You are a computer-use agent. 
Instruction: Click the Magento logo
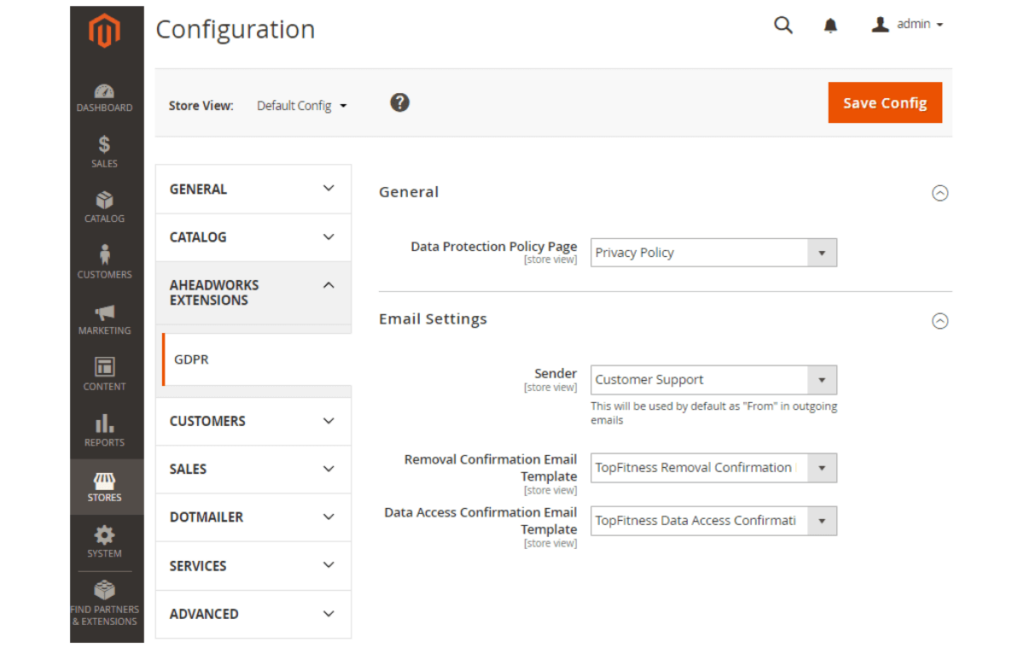[107, 31]
